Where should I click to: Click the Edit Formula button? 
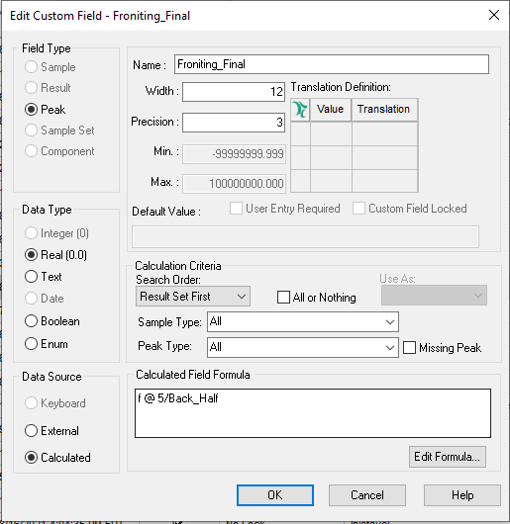(x=447, y=457)
